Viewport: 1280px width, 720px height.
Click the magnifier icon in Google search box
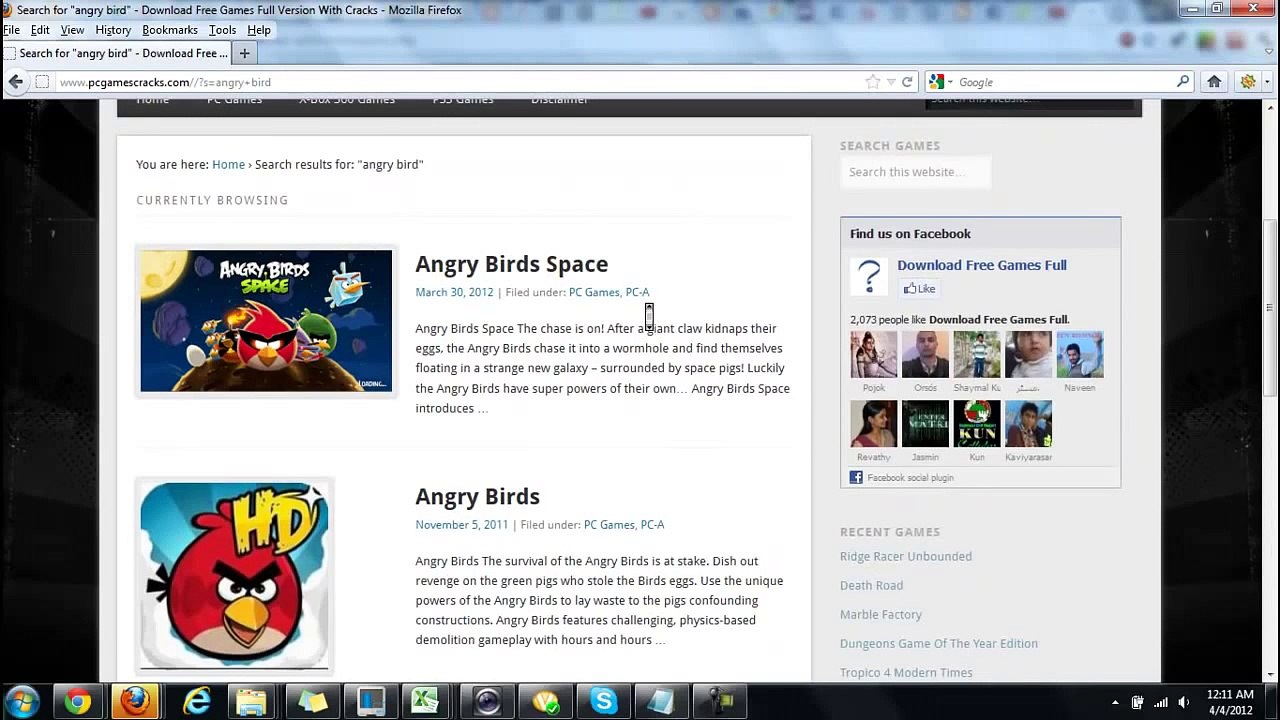[x=1183, y=82]
